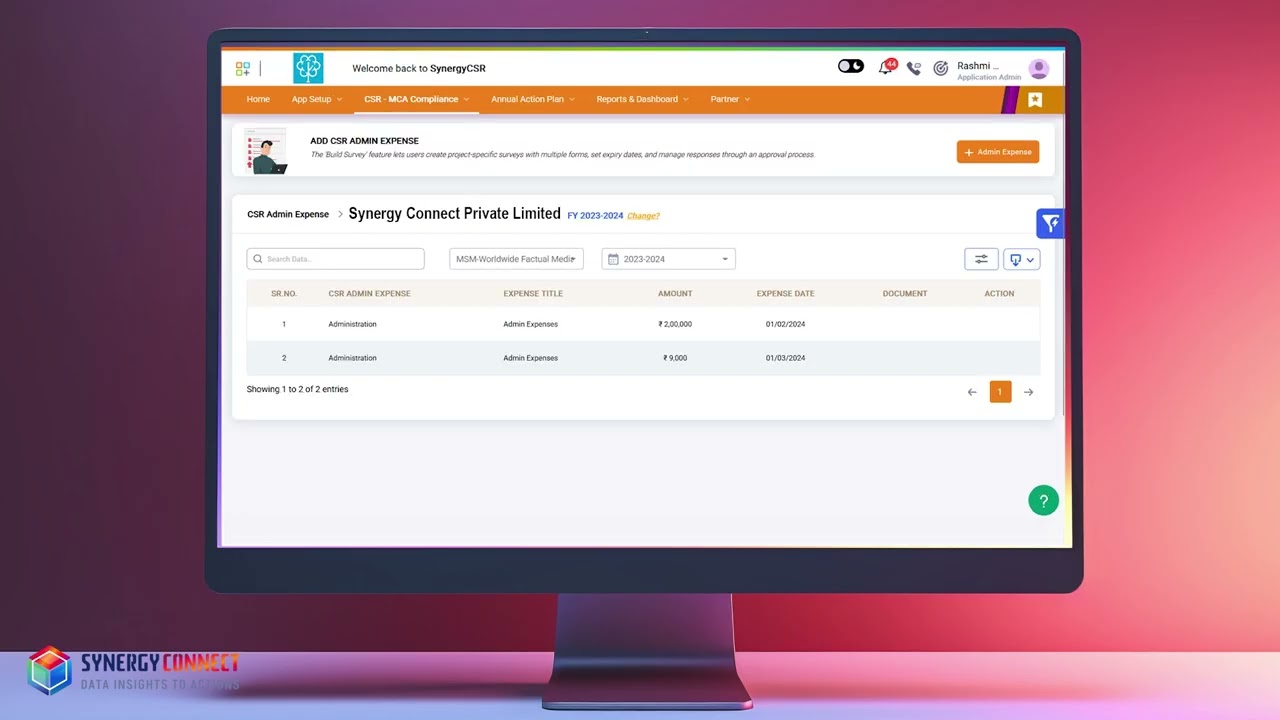
Task: Click Administration in row 1
Action: (x=352, y=324)
